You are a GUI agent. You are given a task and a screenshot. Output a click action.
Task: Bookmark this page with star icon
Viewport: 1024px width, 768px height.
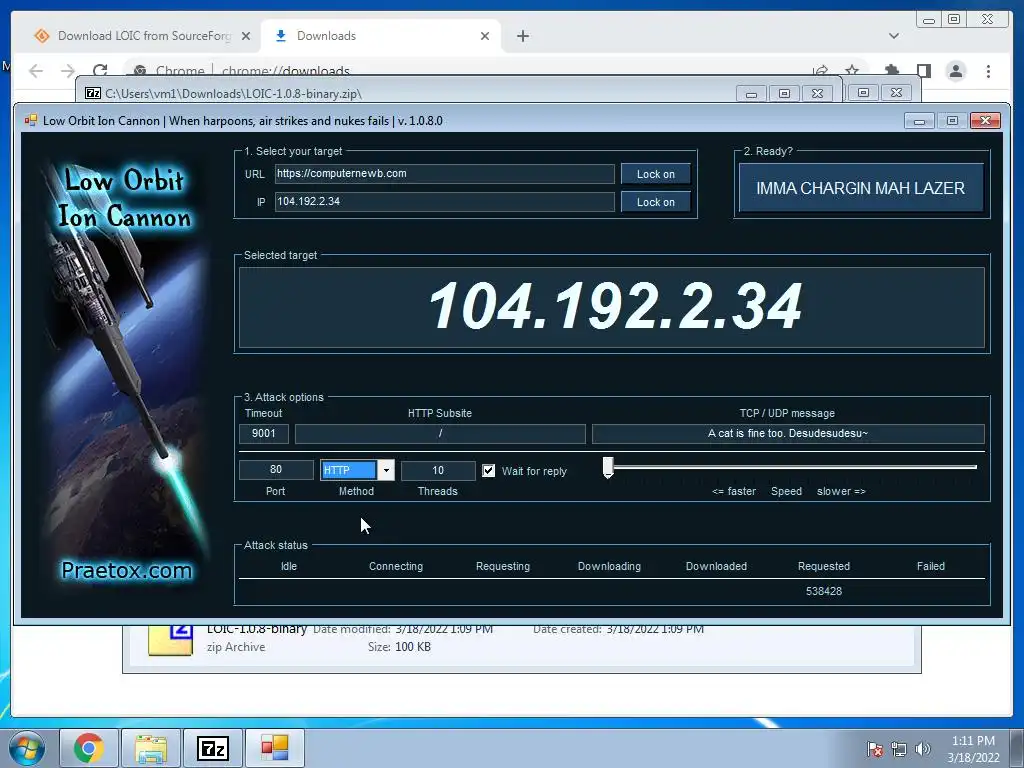pos(852,71)
